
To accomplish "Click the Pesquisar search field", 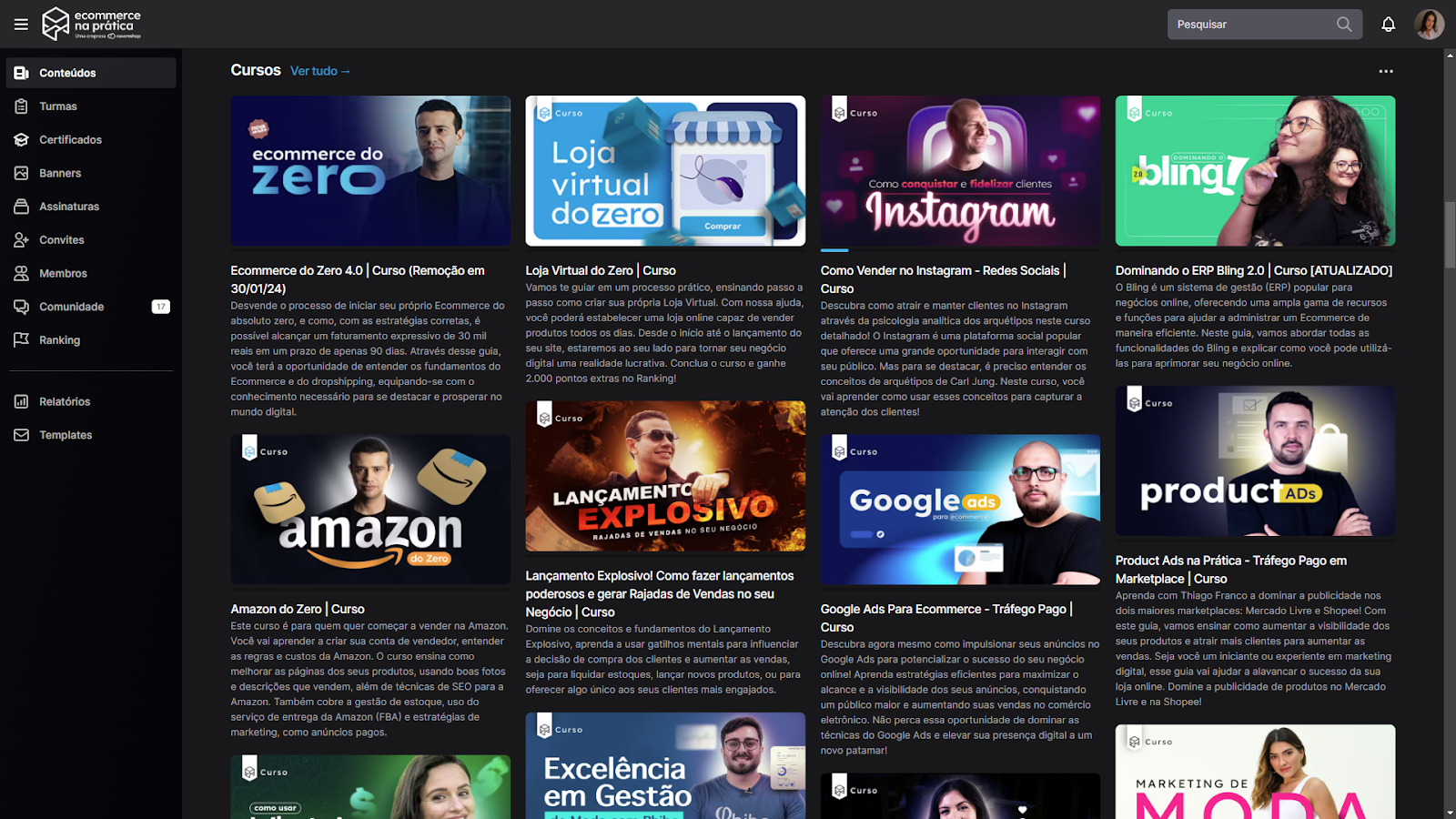I will (x=1265, y=25).
